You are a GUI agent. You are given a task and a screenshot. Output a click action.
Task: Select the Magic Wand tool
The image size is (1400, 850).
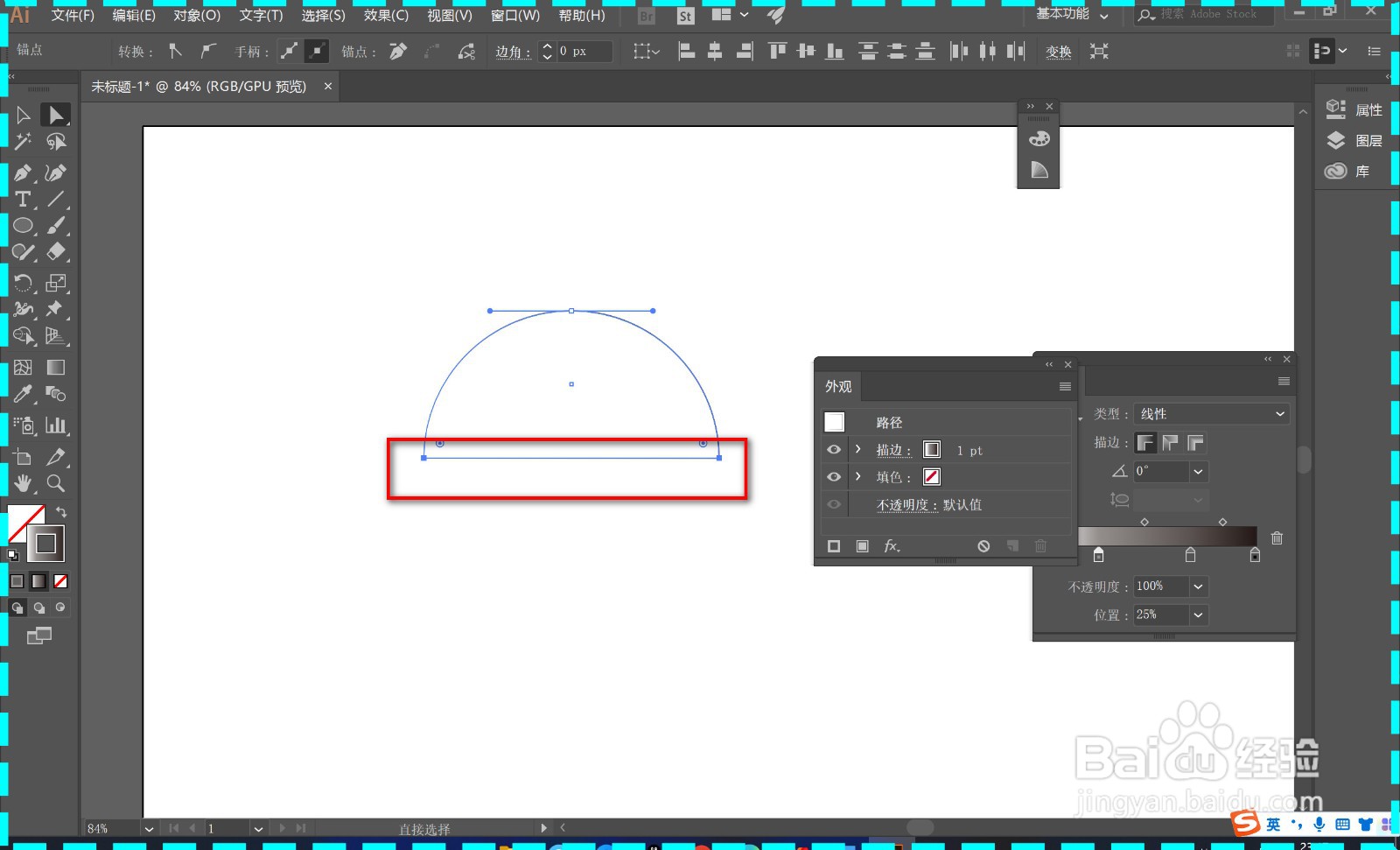24,141
